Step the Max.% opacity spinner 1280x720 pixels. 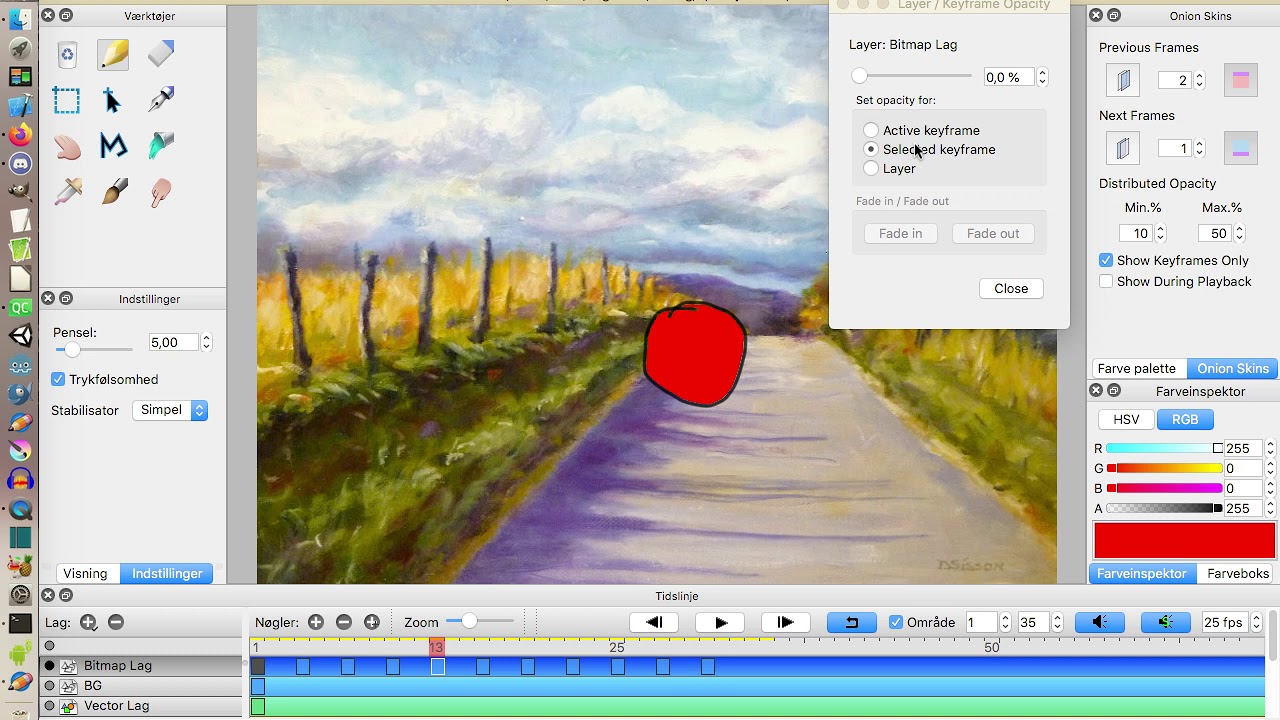[1239, 233]
